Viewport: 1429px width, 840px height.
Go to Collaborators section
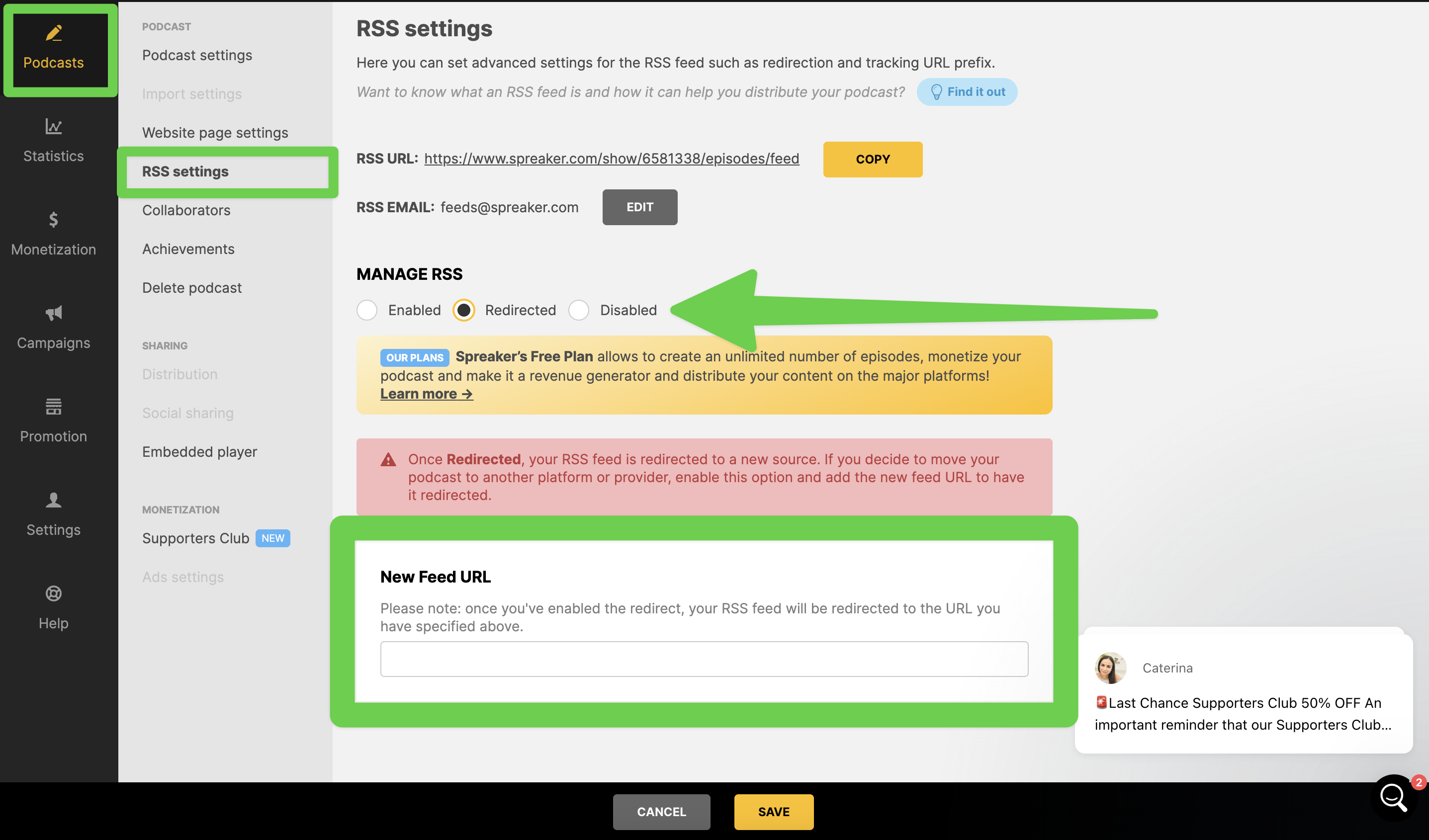coord(186,210)
